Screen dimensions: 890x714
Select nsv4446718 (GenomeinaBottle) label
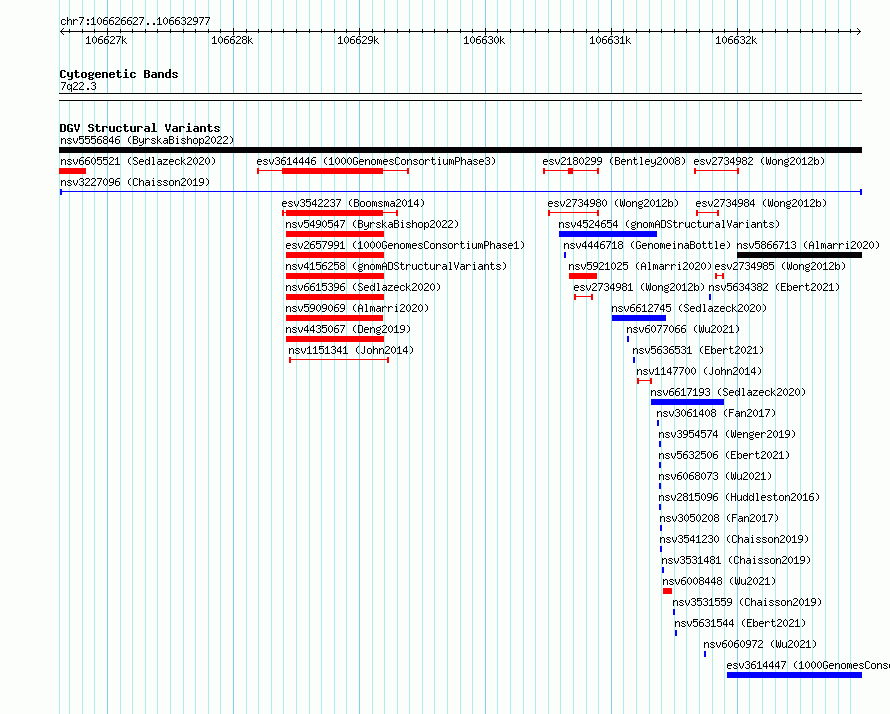tap(646, 245)
